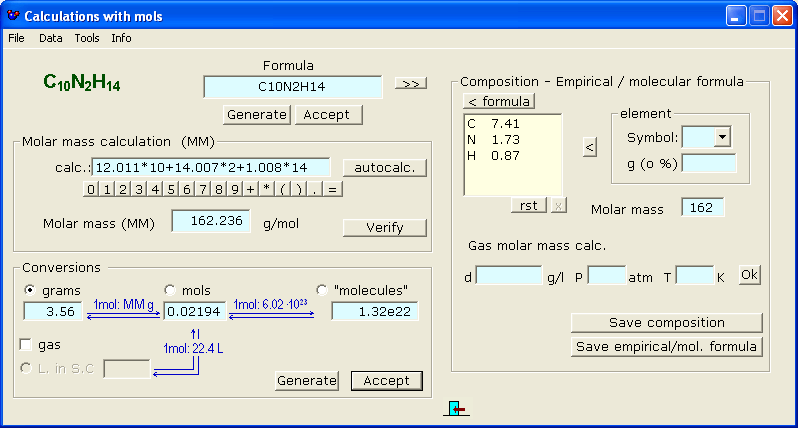Select the grams radio button
The width and height of the screenshot is (798, 428).
coord(30,290)
